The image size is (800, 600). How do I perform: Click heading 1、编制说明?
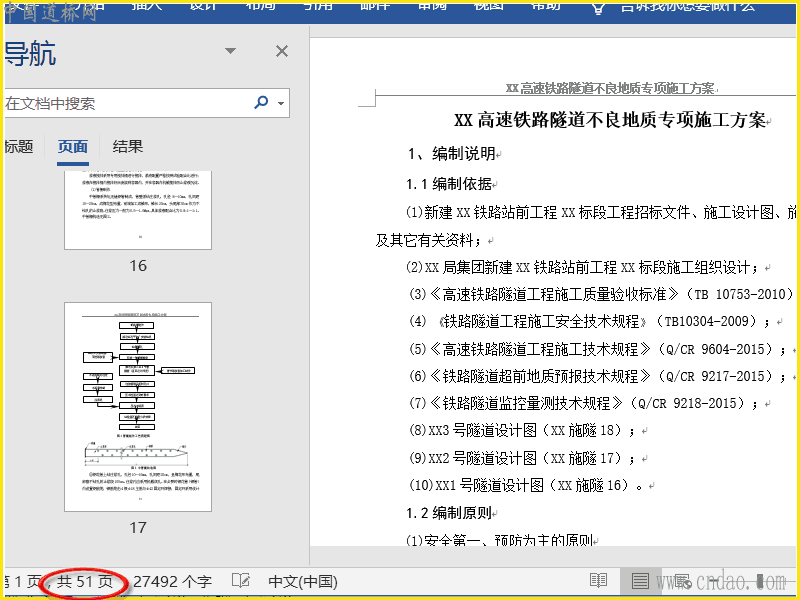pos(454,153)
